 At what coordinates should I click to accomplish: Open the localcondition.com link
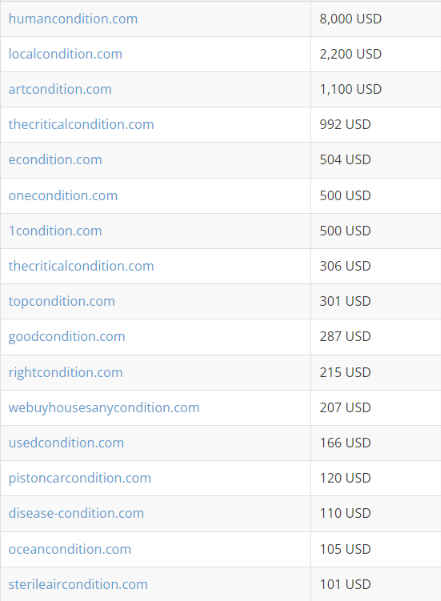(x=65, y=54)
